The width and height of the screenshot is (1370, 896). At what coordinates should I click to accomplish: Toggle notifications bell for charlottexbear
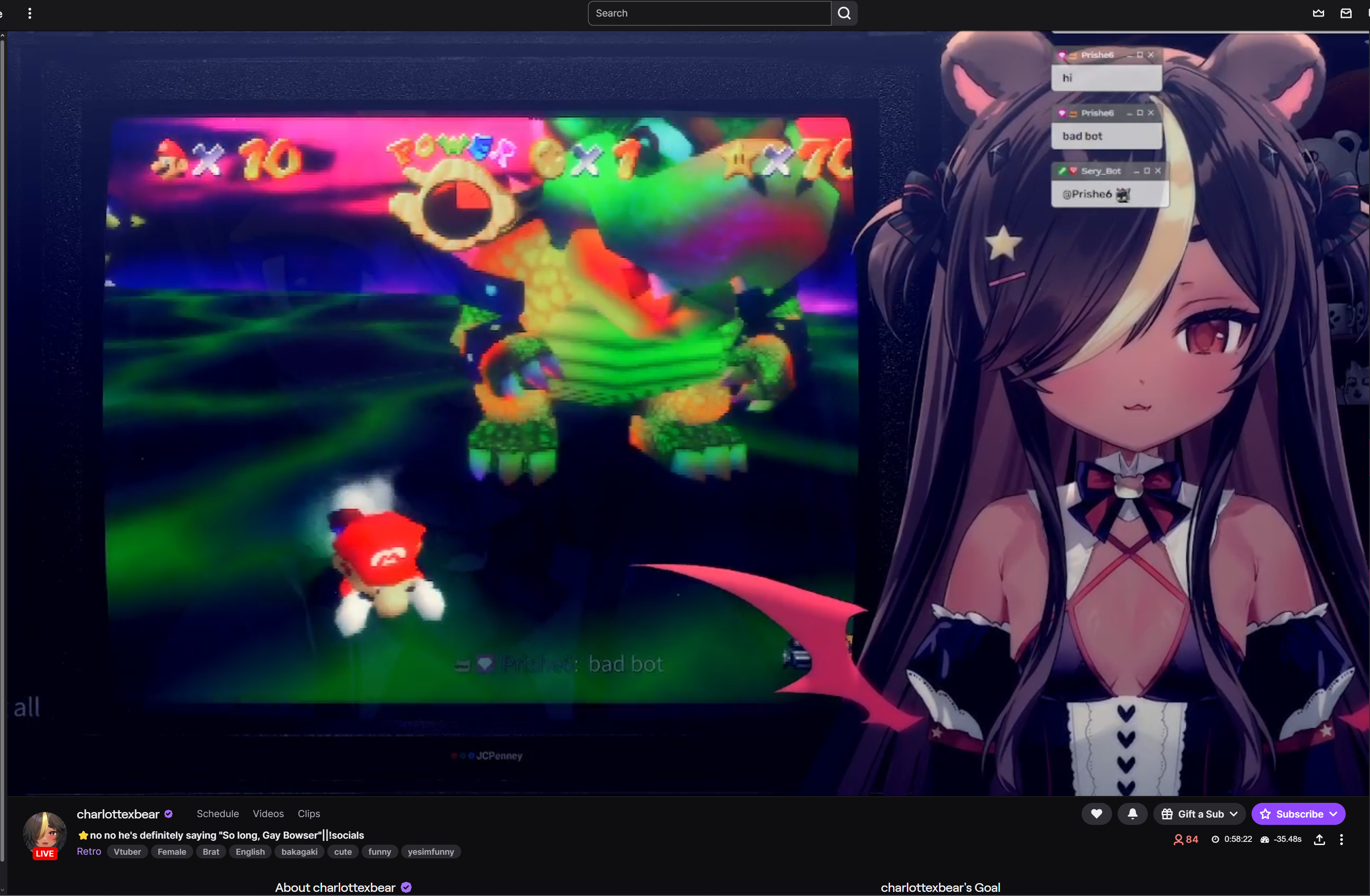[x=1132, y=814]
